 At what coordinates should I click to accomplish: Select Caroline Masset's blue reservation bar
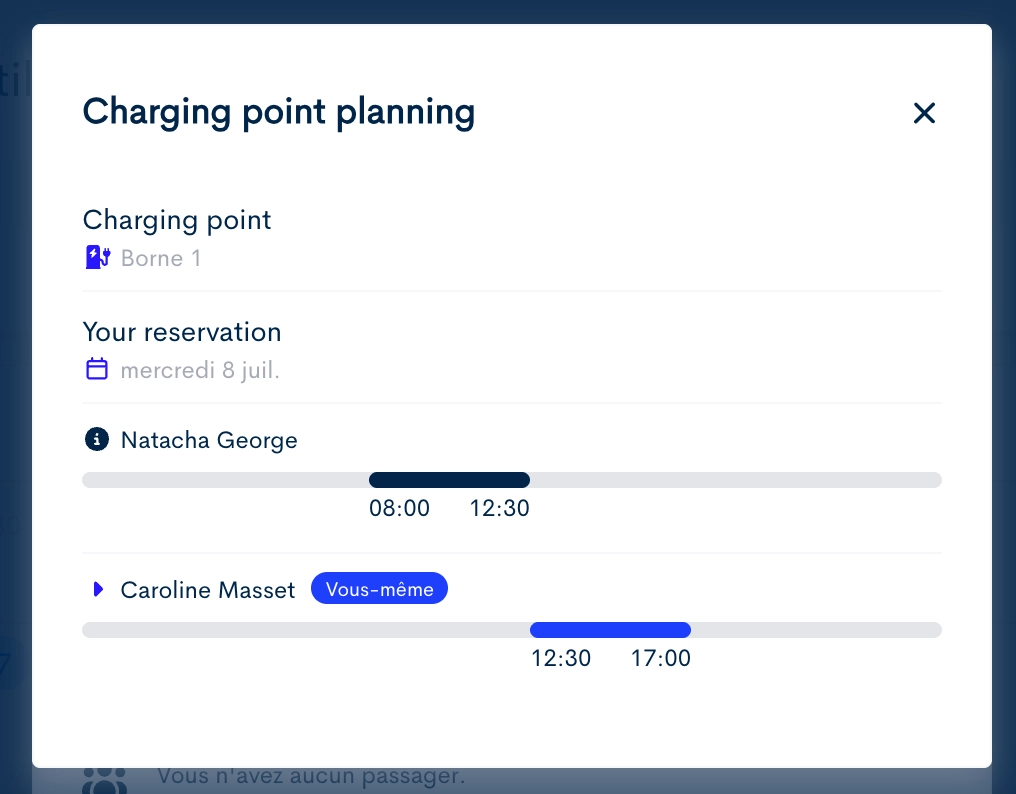pos(610,630)
